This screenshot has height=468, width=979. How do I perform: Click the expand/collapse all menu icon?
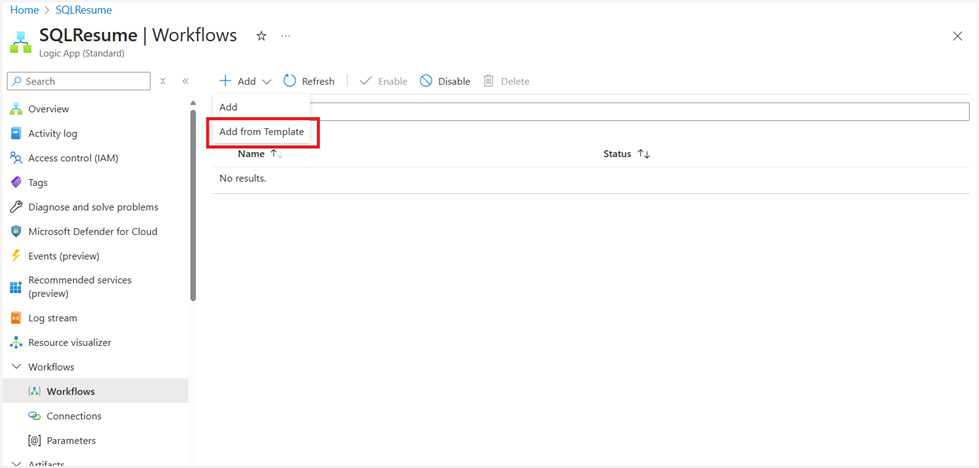162,81
